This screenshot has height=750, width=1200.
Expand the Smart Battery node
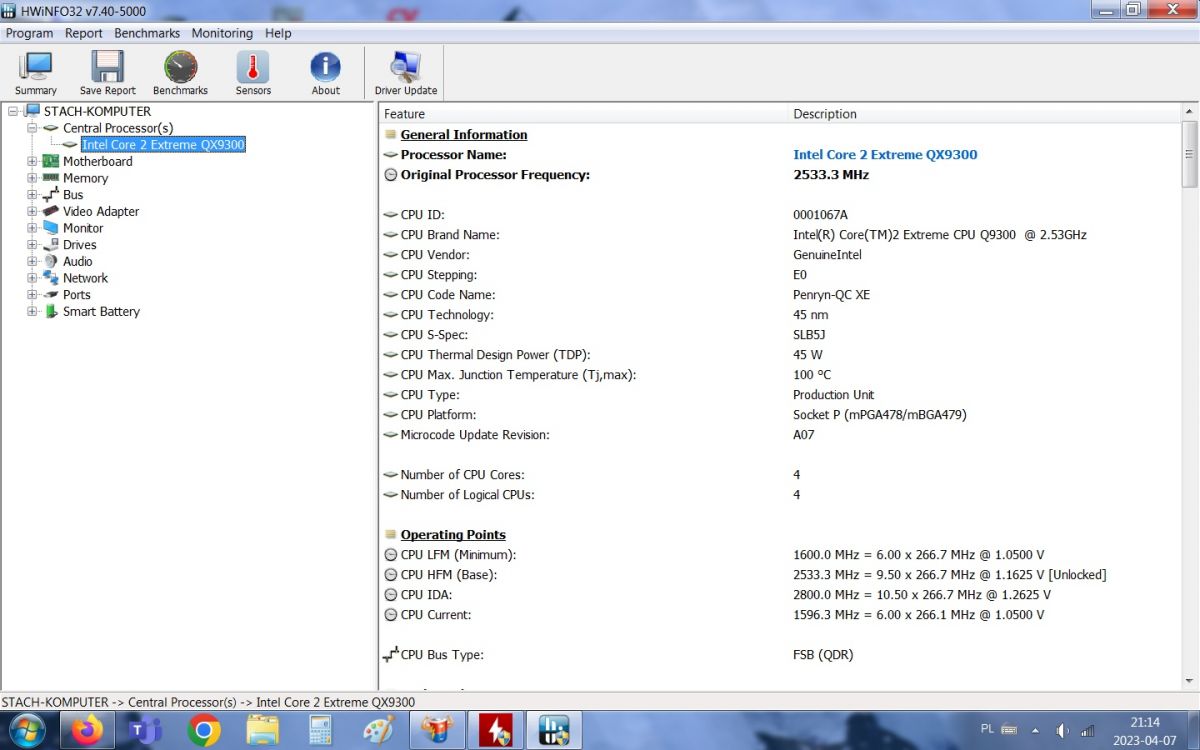pyautogui.click(x=32, y=311)
